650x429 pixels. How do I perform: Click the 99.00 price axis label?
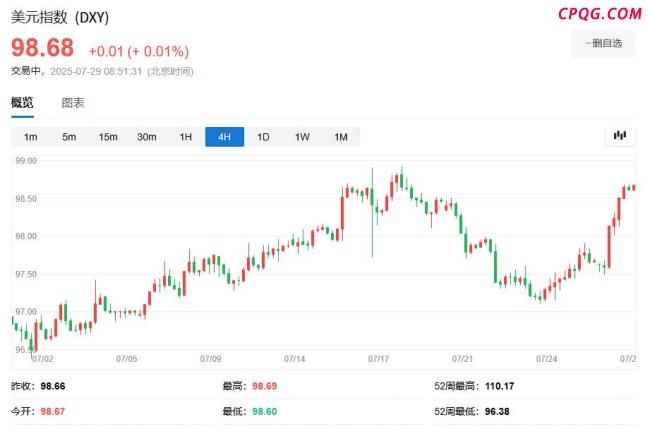point(26,161)
